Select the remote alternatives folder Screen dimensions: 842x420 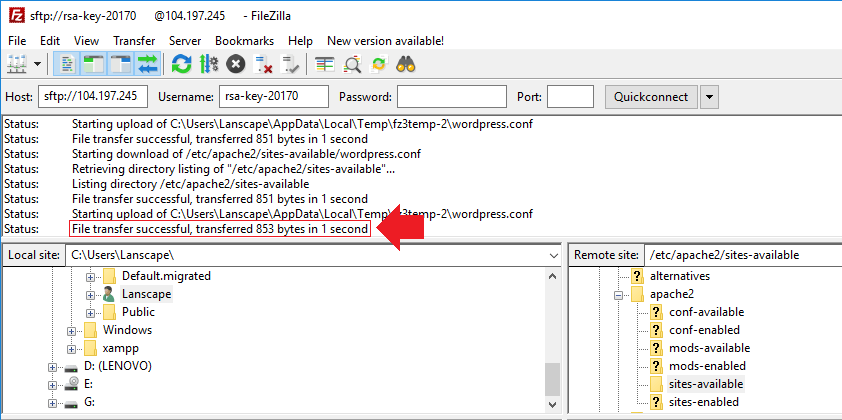point(680,276)
